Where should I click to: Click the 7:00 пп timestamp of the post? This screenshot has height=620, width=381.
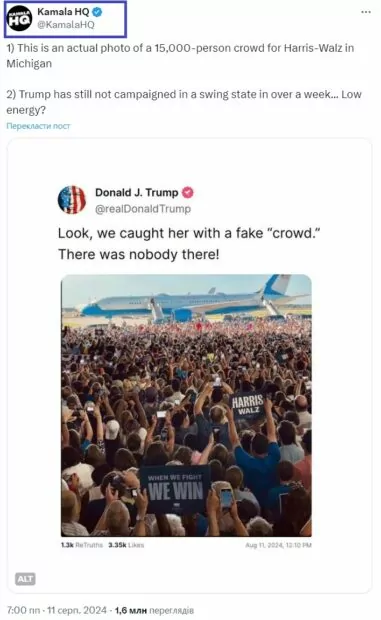pos(23,610)
